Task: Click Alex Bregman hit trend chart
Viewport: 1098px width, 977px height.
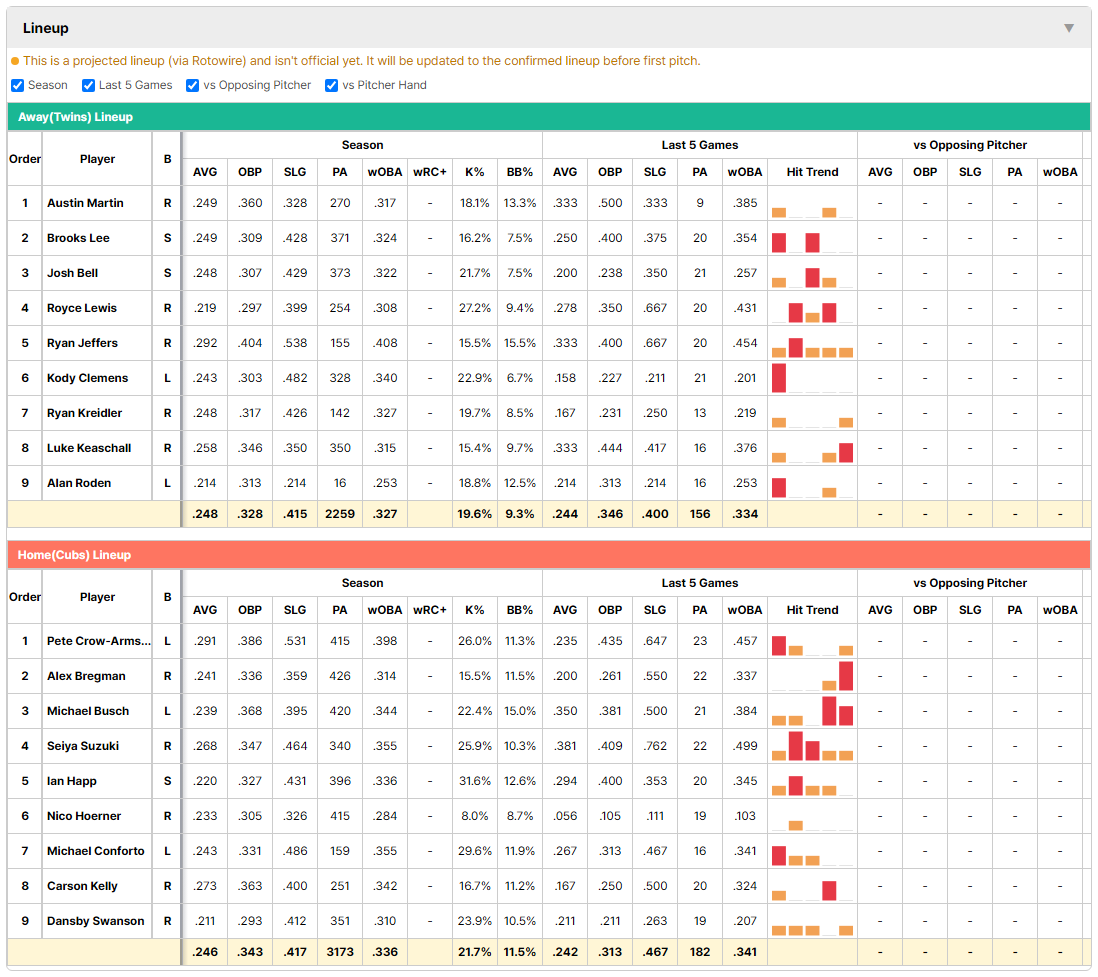Action: click(x=812, y=676)
